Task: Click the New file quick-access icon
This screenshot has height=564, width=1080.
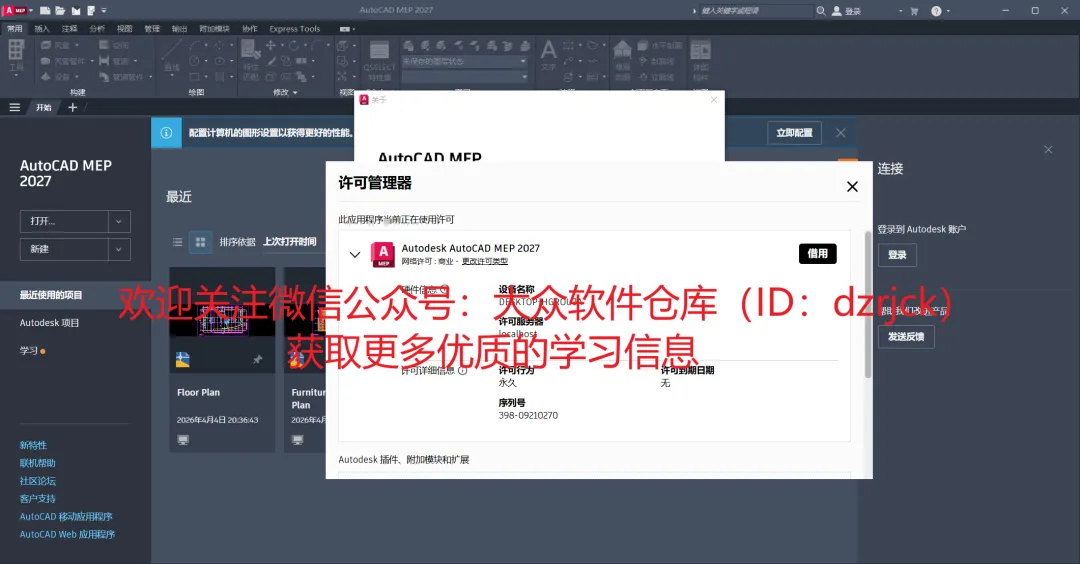Action: (x=45, y=10)
